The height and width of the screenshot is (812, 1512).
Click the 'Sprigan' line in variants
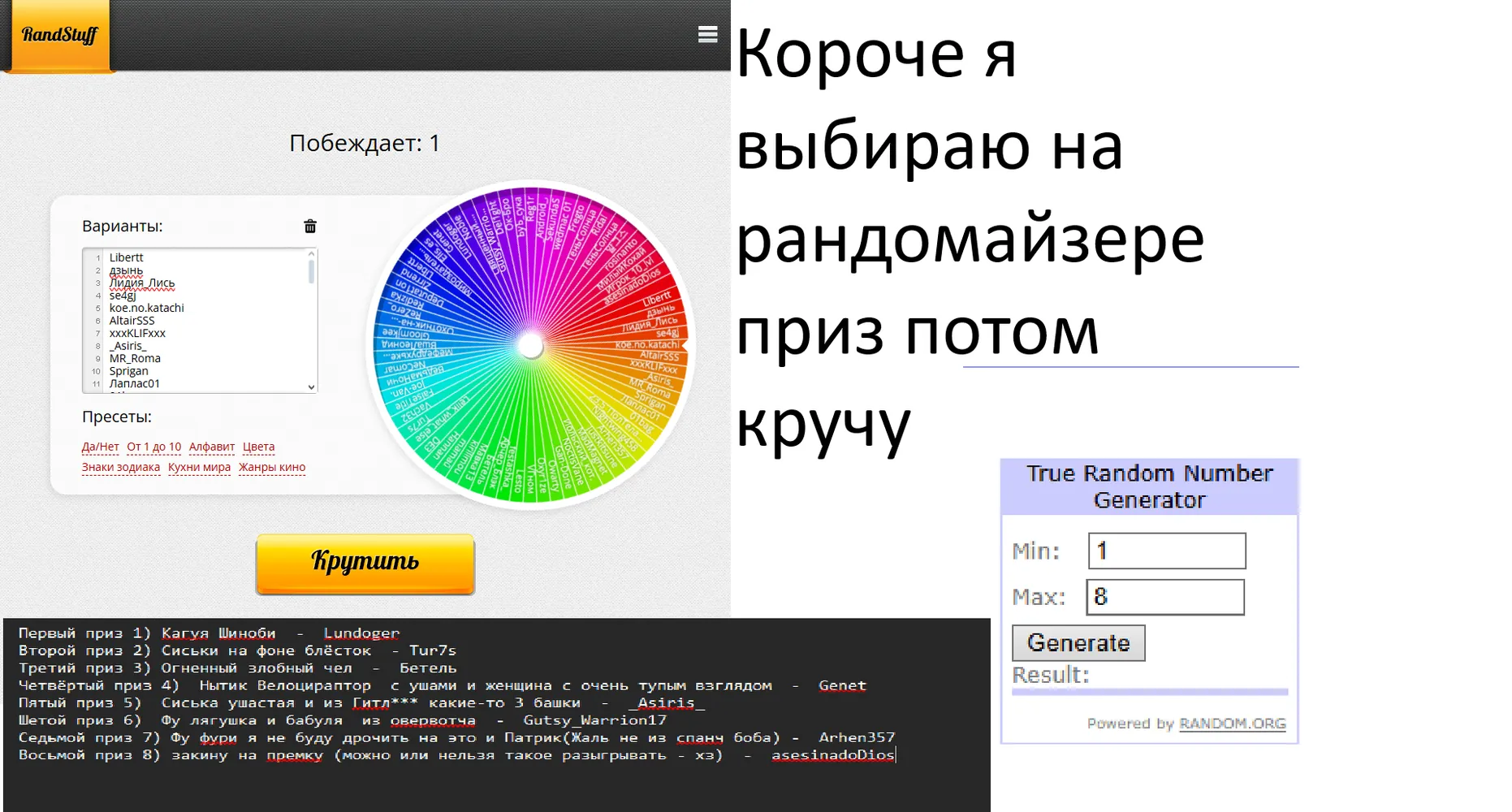pyautogui.click(x=129, y=371)
